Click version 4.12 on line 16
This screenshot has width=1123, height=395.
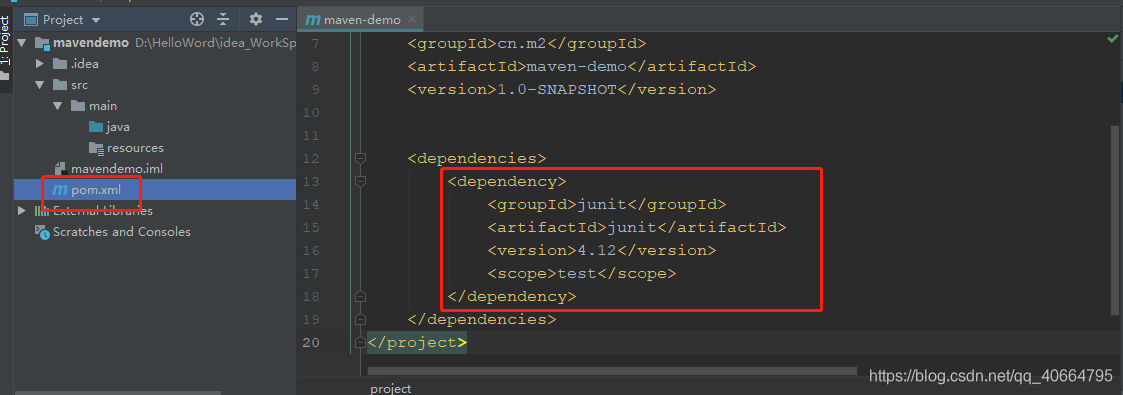pyautogui.click(x=602, y=250)
